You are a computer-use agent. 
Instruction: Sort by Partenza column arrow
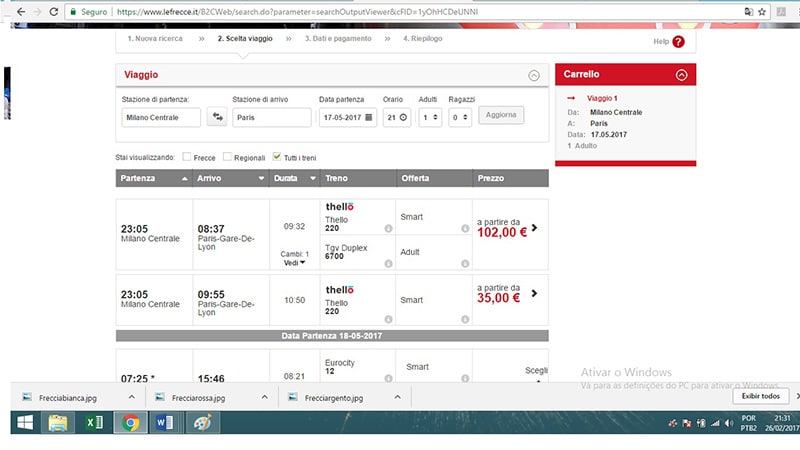click(185, 179)
